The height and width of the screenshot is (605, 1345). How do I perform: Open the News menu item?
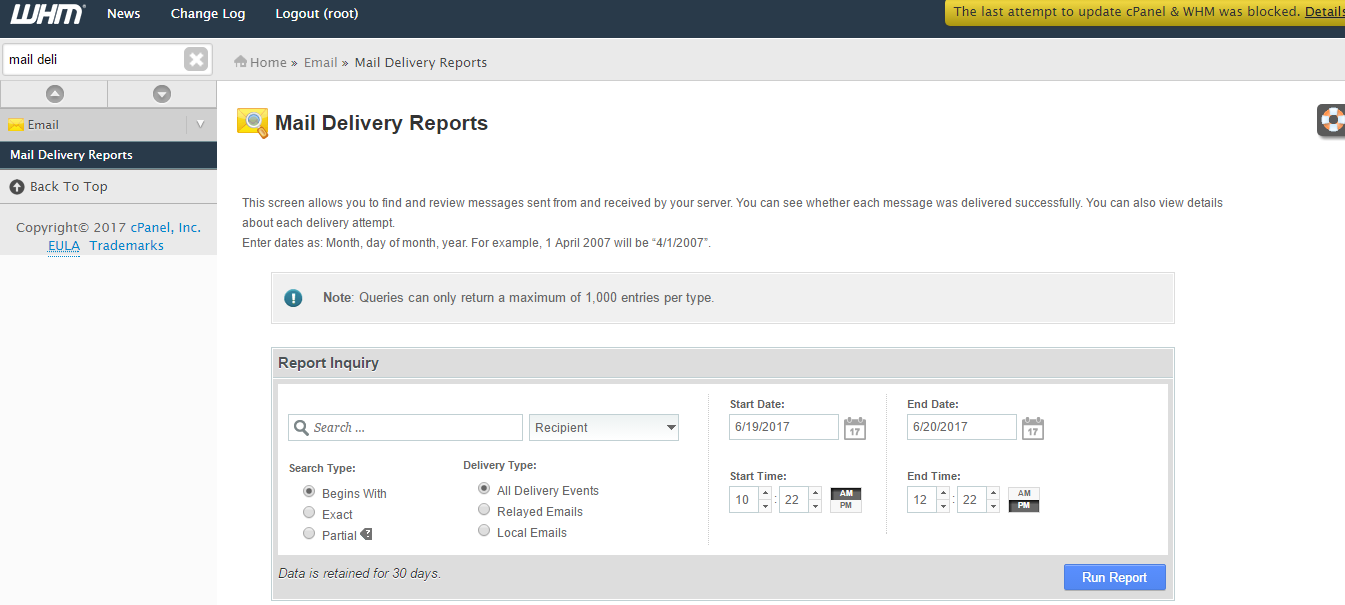124,14
